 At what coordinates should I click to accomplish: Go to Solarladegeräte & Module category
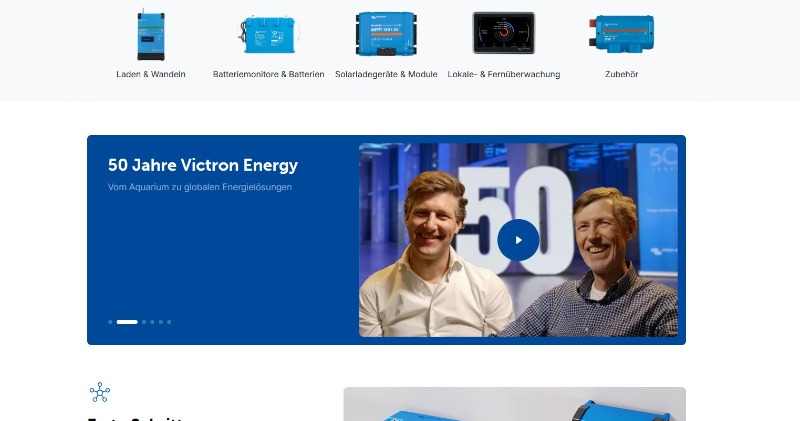pyautogui.click(x=386, y=74)
